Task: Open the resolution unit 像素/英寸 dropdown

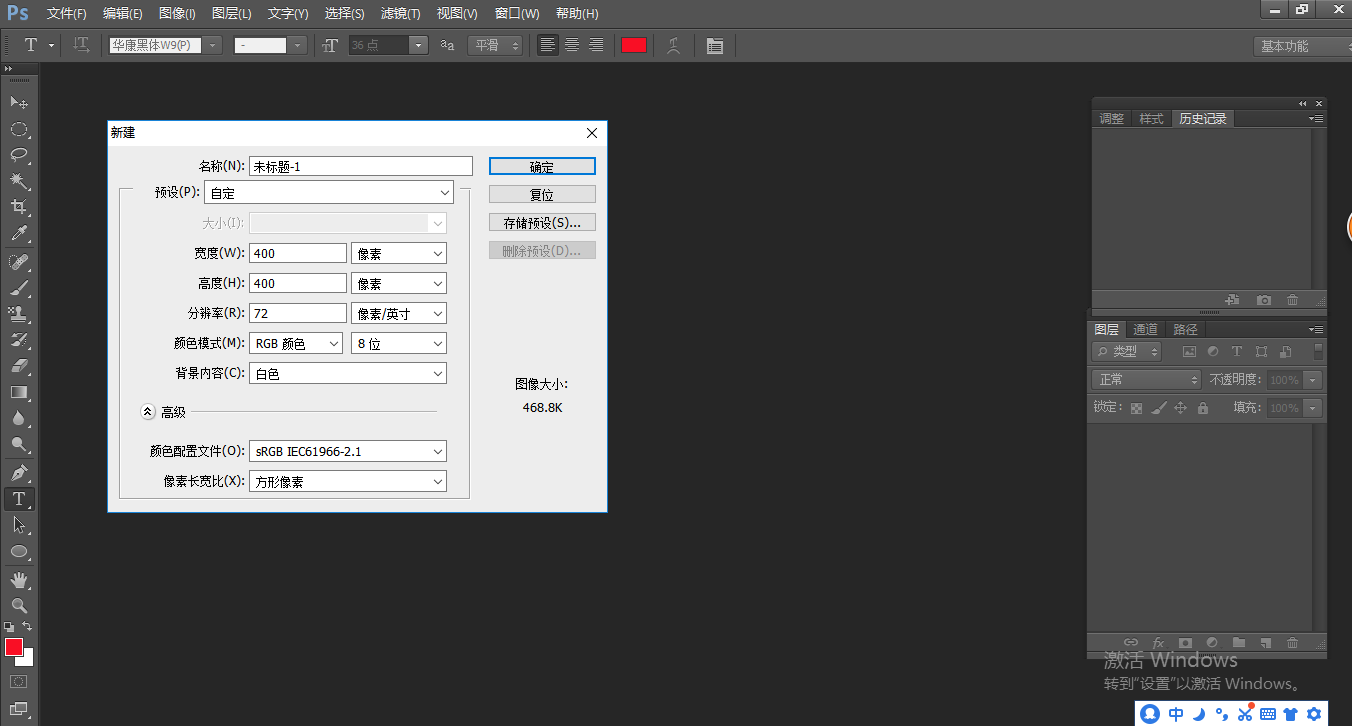Action: tap(399, 314)
